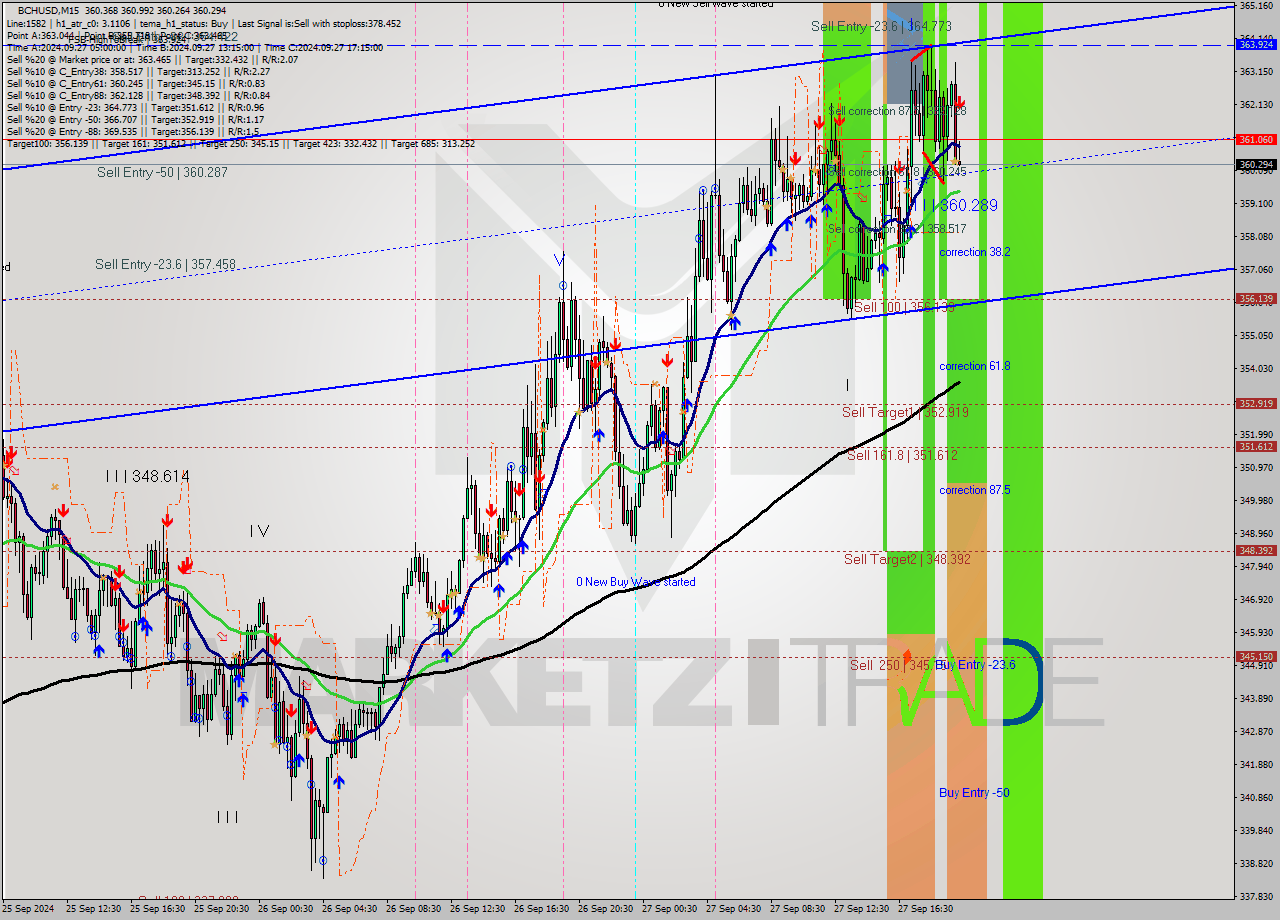Select the 'correction 38.2' label

pyautogui.click(x=974, y=252)
